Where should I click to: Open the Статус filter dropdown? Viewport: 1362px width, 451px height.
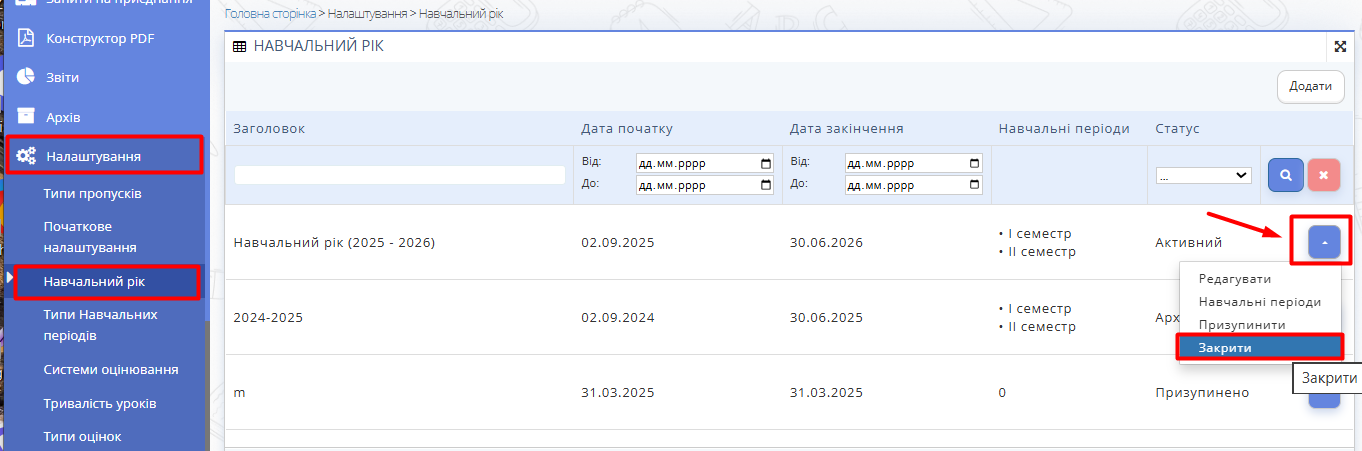[x=1203, y=175]
